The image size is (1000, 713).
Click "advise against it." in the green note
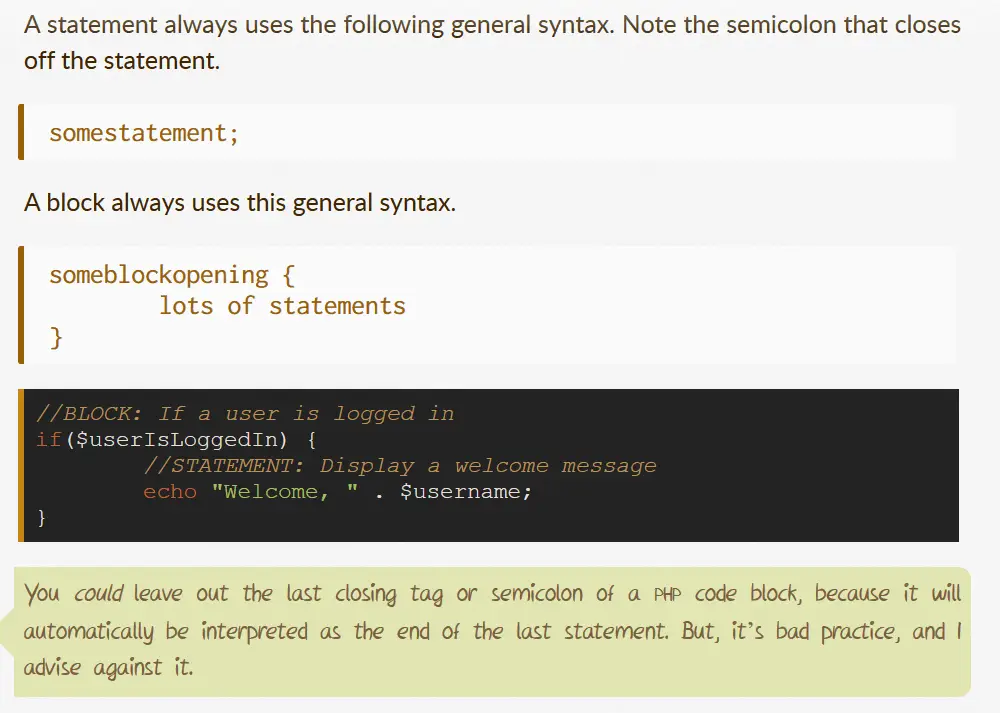(108, 668)
